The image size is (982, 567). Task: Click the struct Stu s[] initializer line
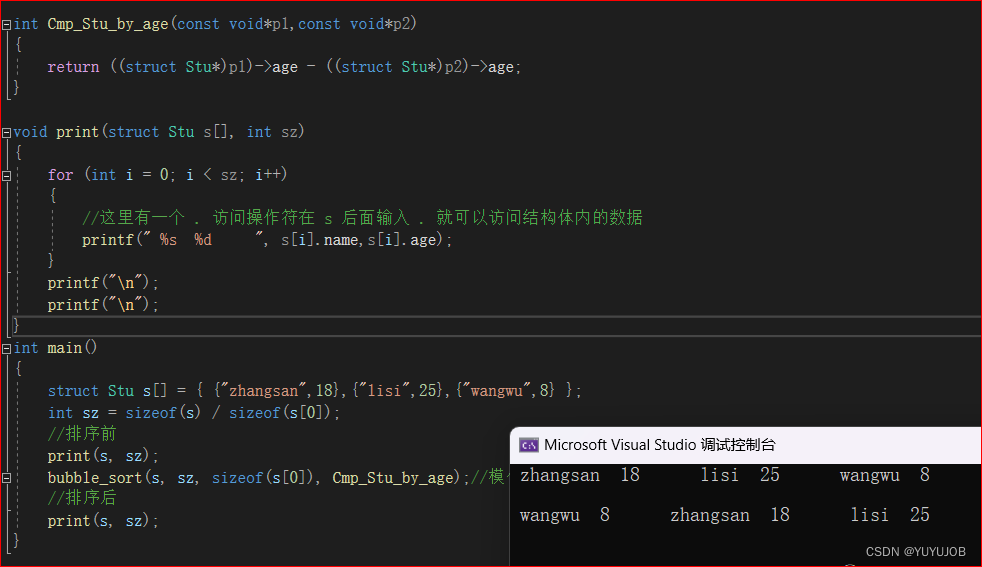[314, 391]
